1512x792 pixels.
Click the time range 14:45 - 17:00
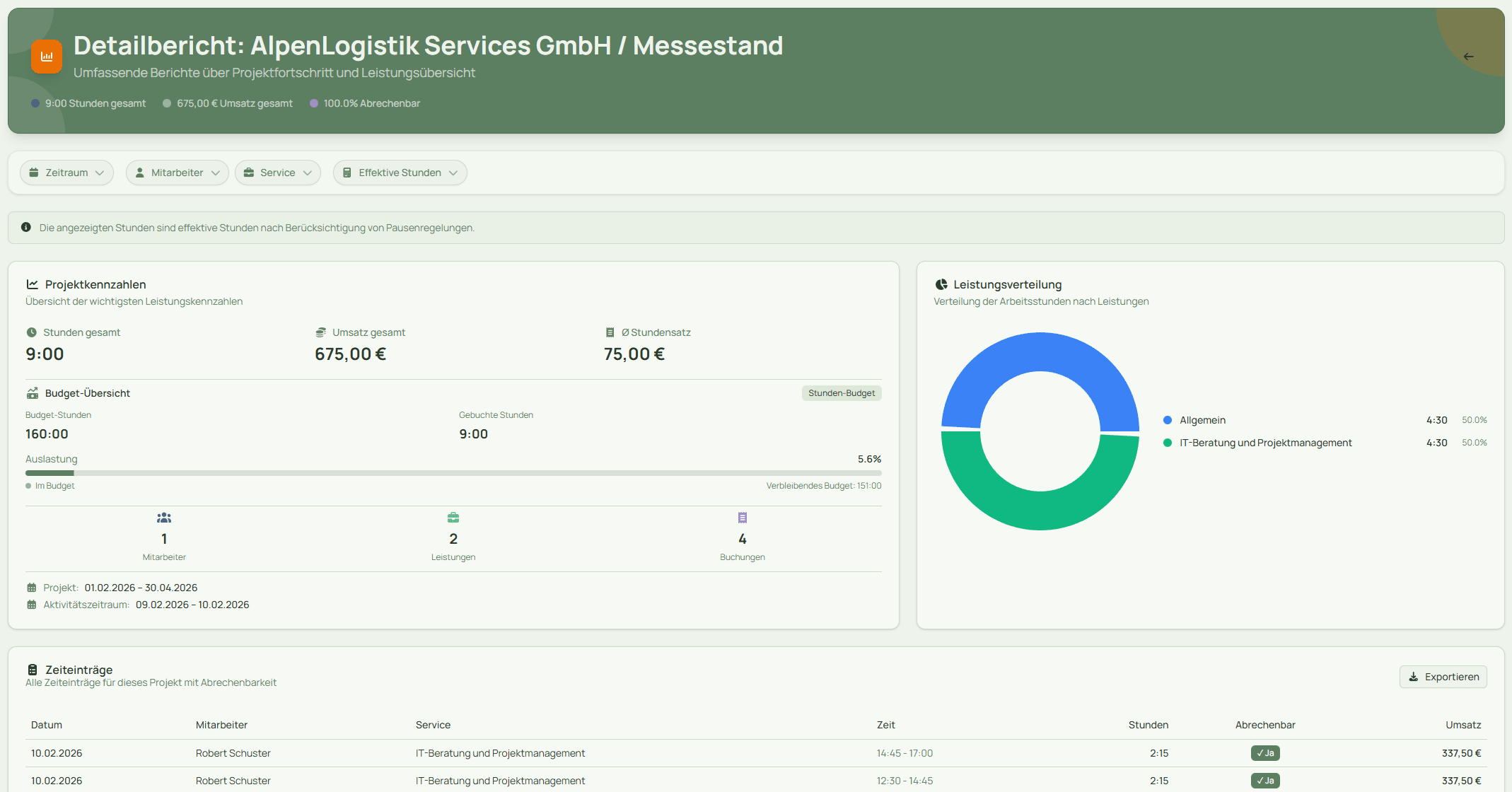click(x=905, y=753)
